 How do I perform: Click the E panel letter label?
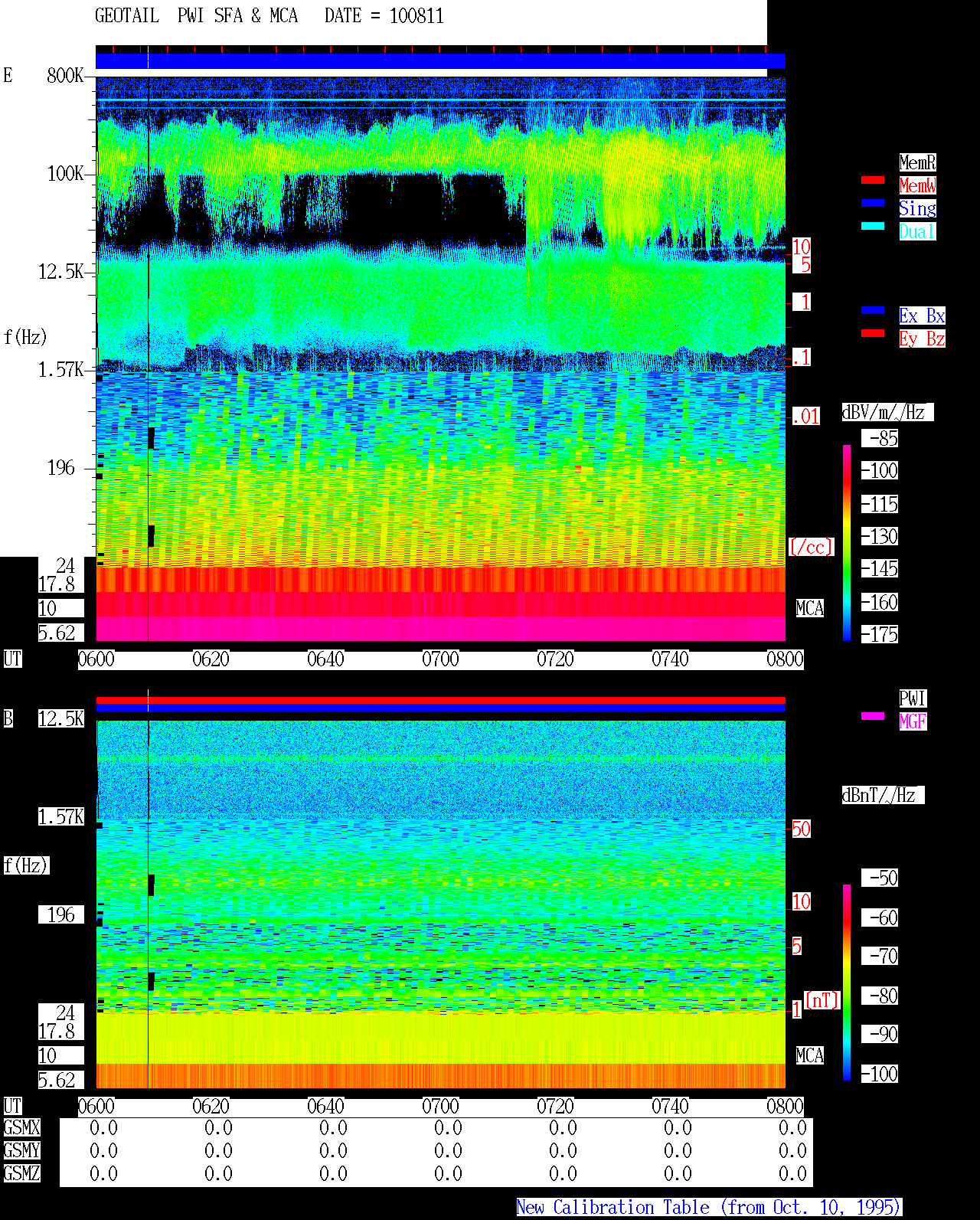pos(8,75)
